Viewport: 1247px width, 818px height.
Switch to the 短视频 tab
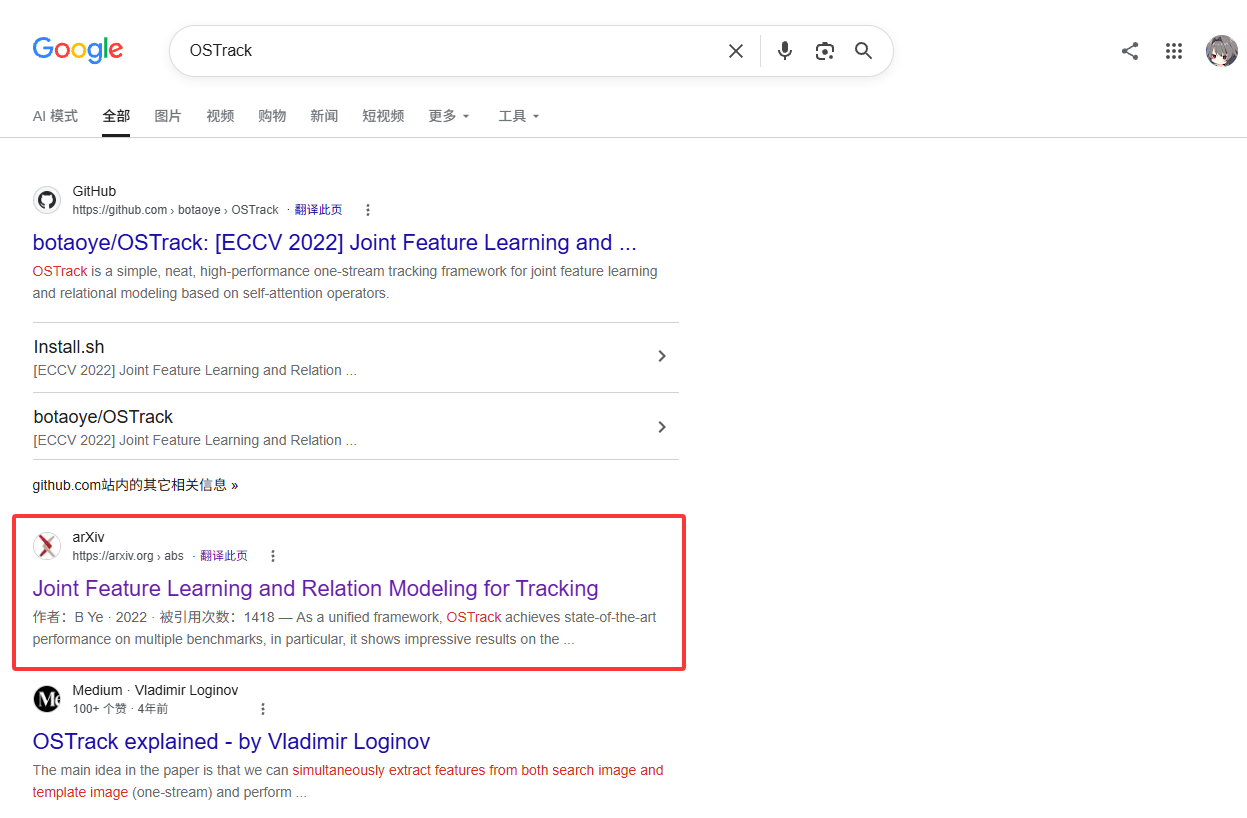coord(383,116)
